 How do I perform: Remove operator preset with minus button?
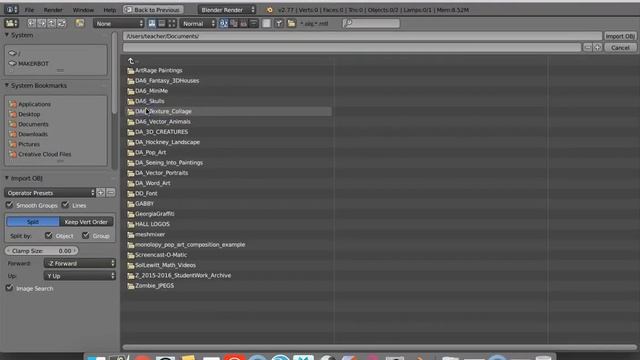coord(110,193)
